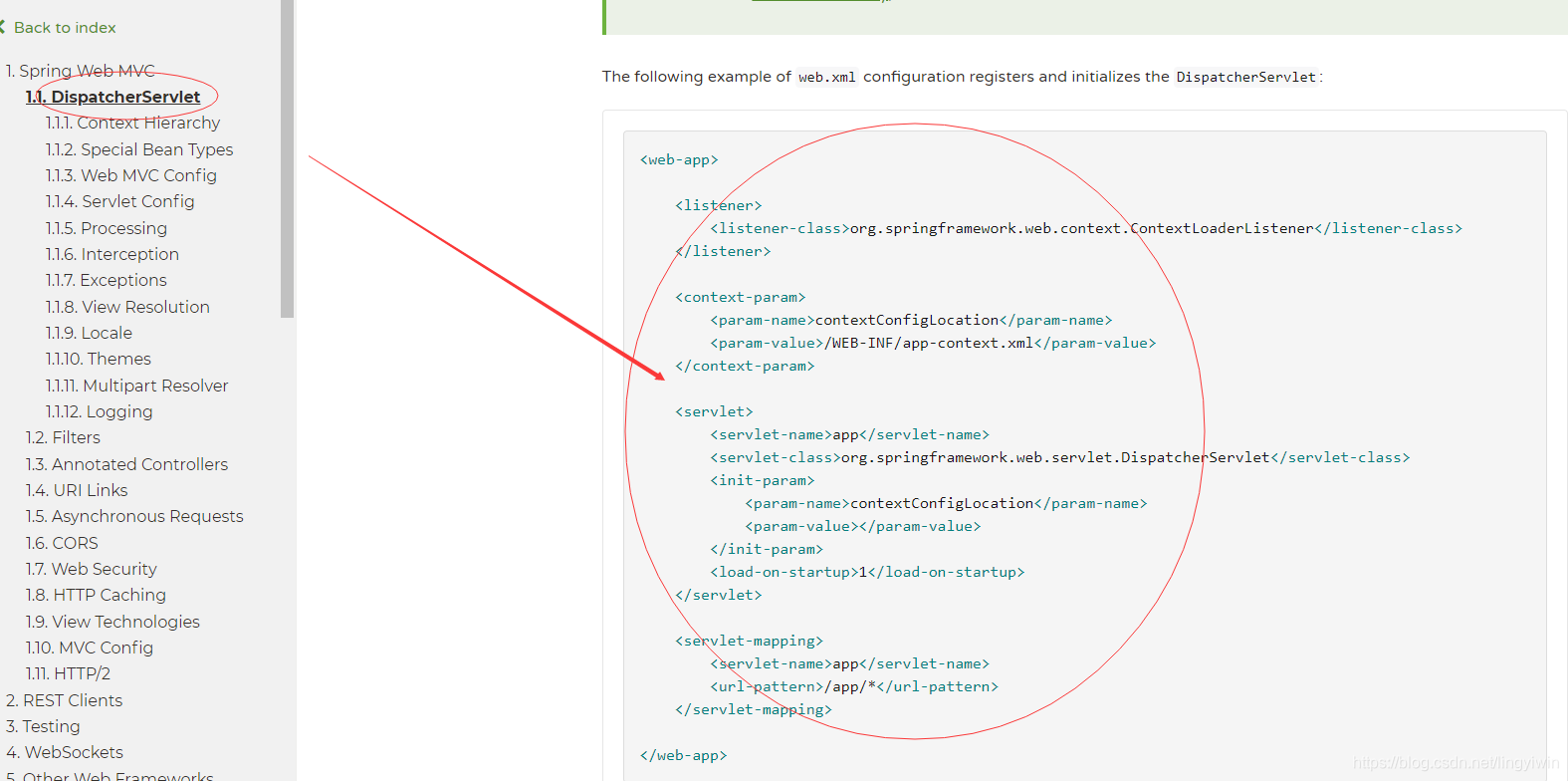Click the inline DispatcherServlet code text
Viewport: 1568px width, 781px height.
(x=1245, y=77)
